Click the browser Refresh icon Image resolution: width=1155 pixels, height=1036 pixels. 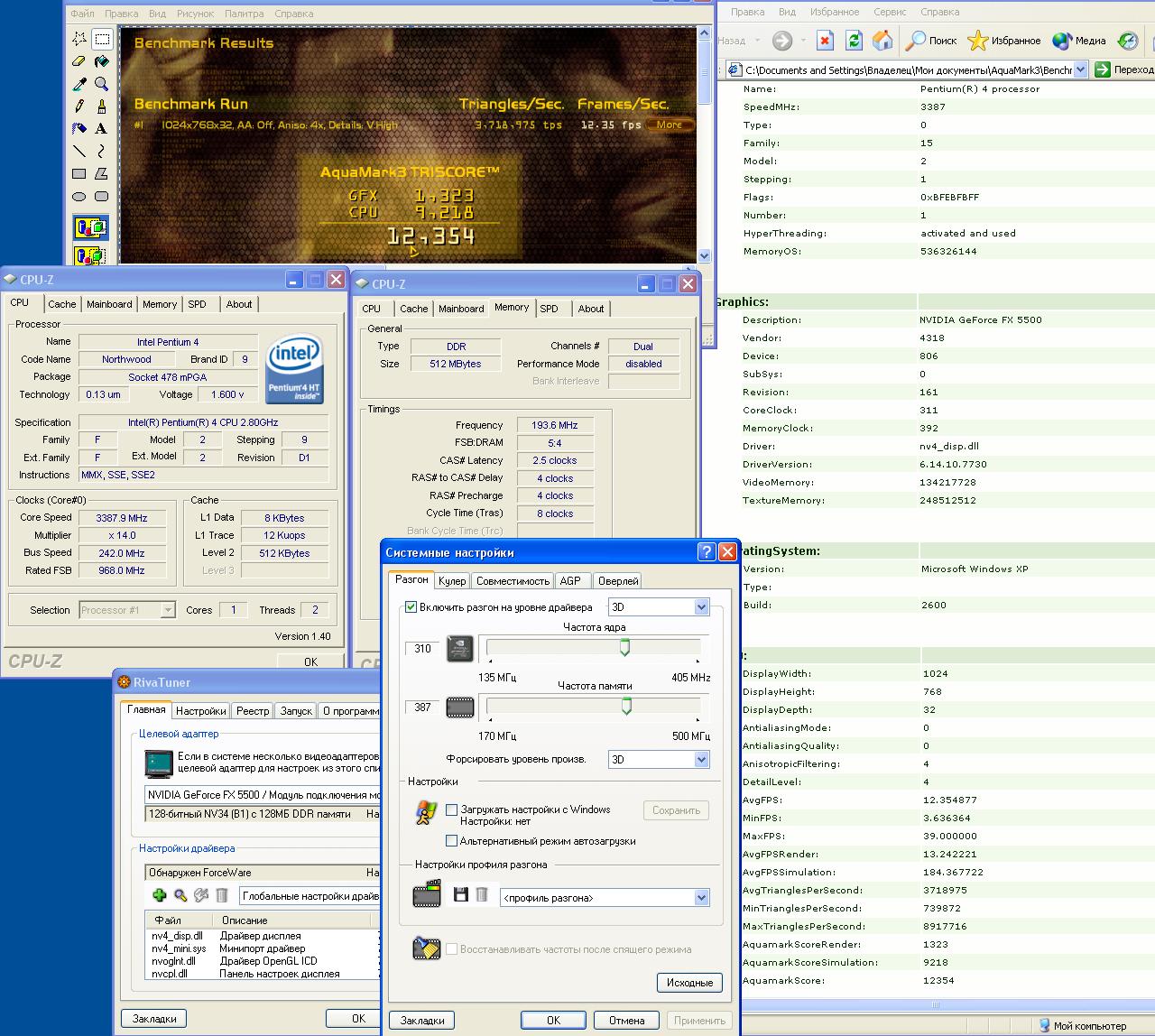coord(854,41)
